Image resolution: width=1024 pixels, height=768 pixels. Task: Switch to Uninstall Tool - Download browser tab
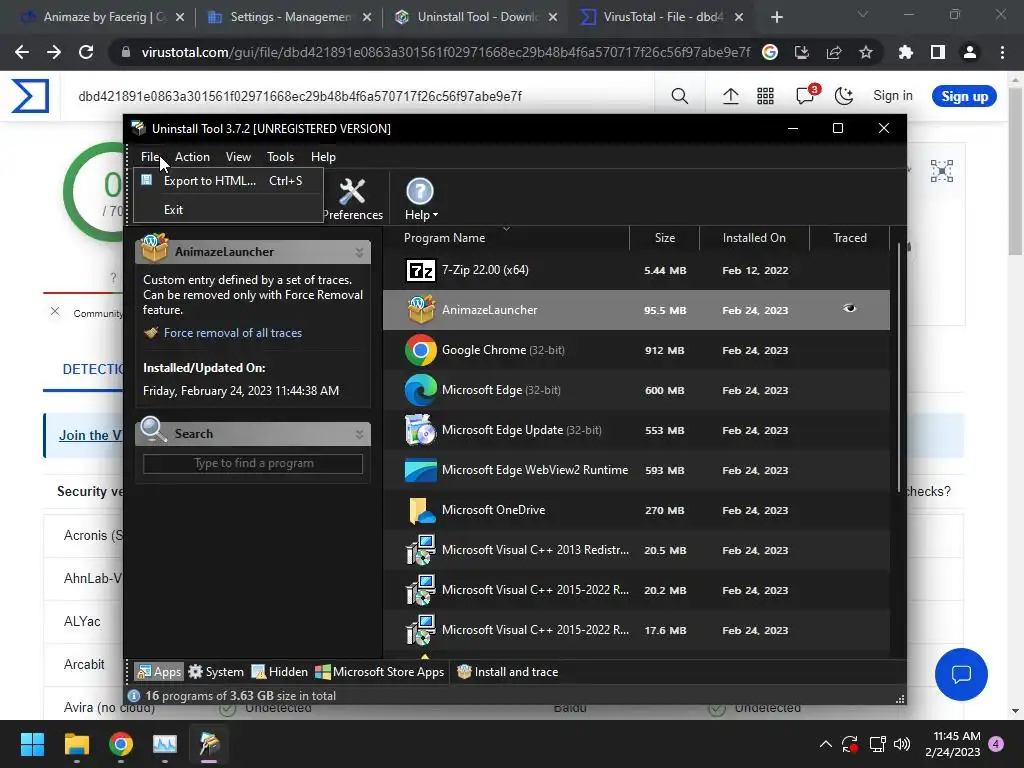click(476, 17)
